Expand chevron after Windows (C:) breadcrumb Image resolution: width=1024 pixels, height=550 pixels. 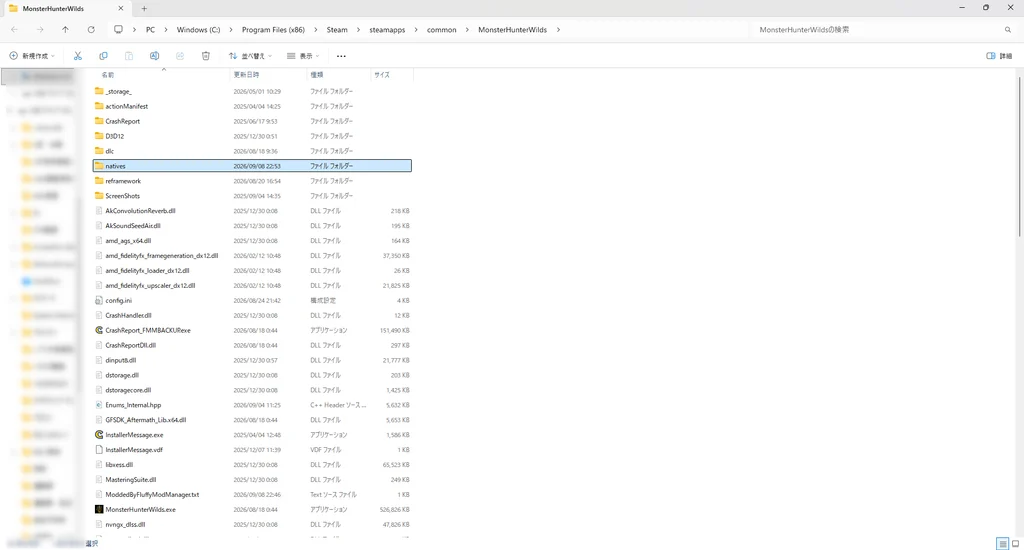231,30
